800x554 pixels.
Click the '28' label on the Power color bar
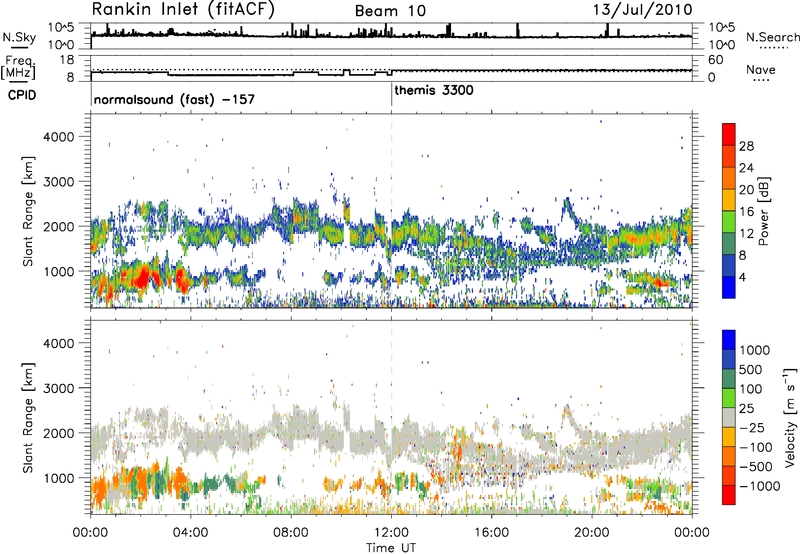[x=746, y=146]
